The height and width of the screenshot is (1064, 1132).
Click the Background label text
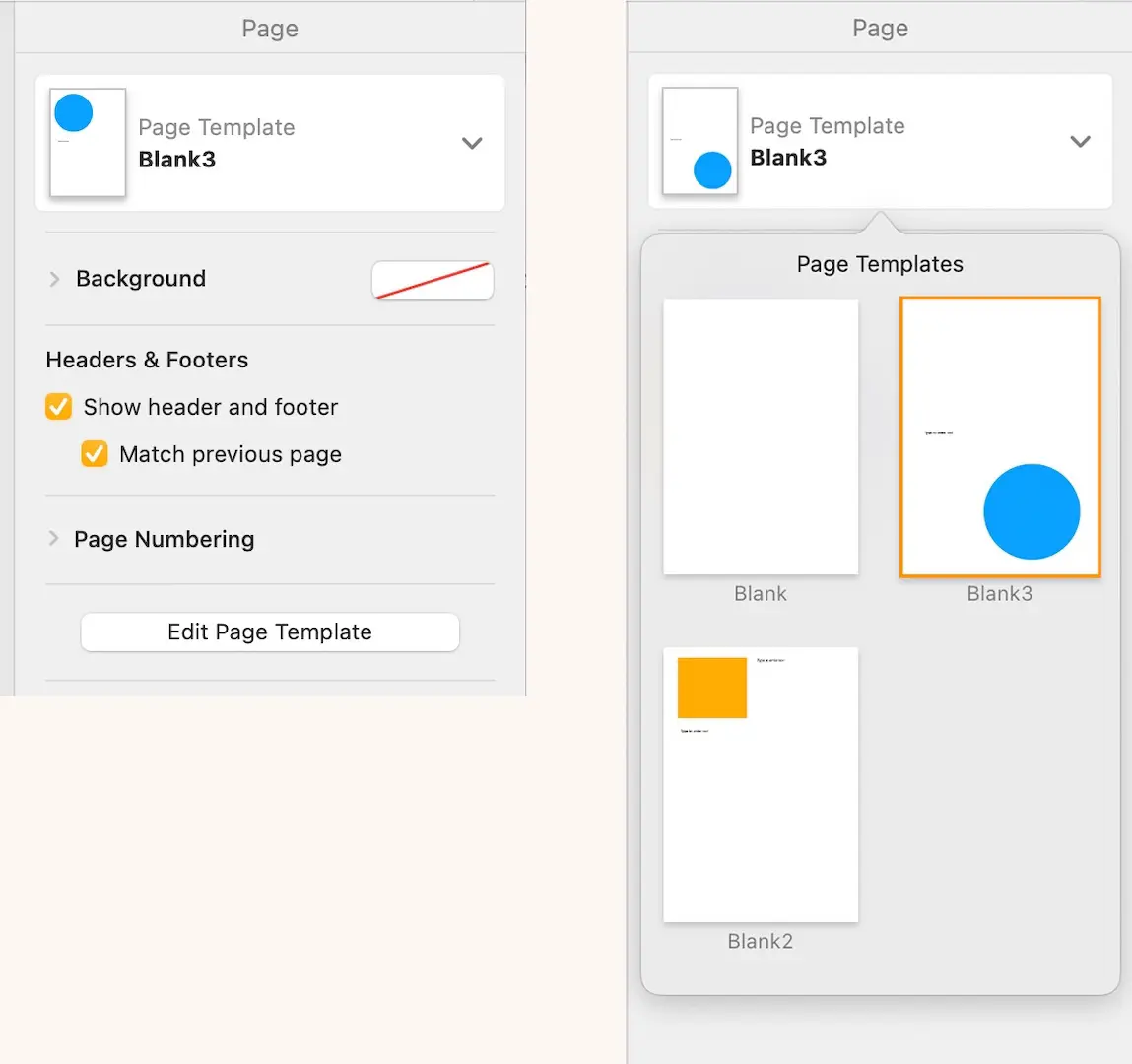[141, 279]
